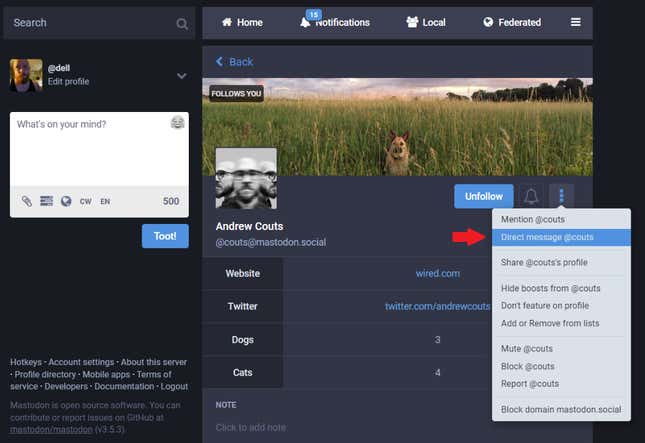
Task: Click the Click to add note field
Action: [x=251, y=427]
